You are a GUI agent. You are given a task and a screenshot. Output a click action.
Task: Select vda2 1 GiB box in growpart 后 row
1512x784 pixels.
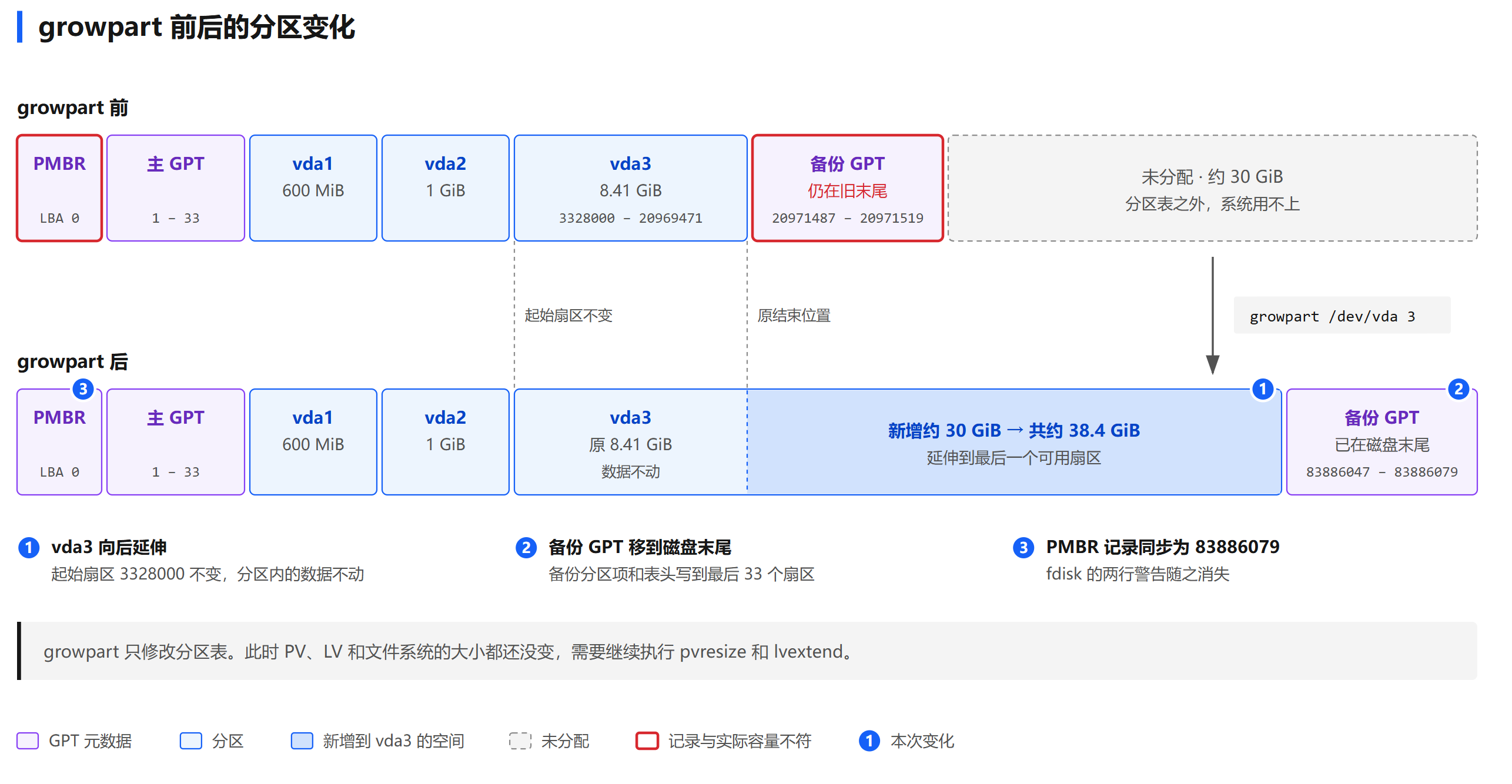click(x=446, y=442)
